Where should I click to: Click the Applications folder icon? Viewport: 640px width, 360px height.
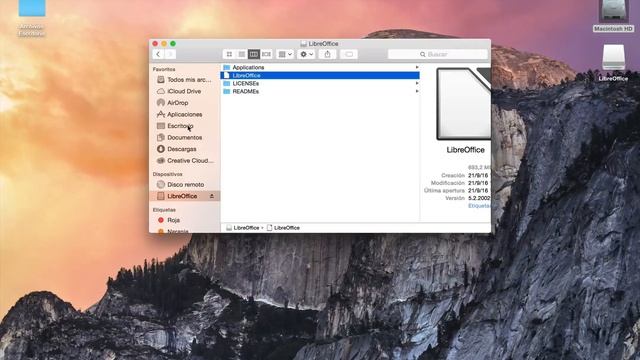[x=227, y=67]
